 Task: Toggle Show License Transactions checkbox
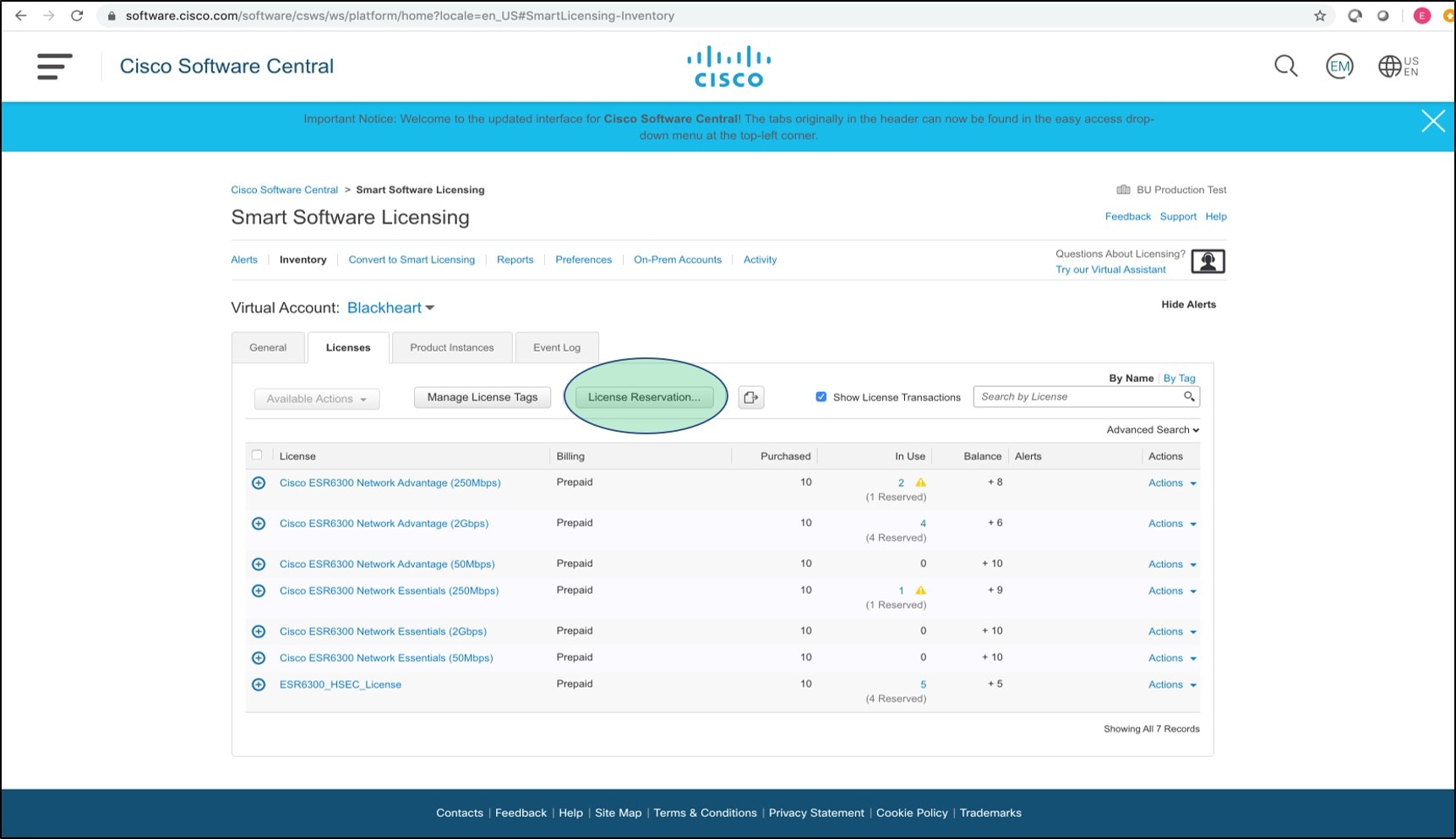821,396
